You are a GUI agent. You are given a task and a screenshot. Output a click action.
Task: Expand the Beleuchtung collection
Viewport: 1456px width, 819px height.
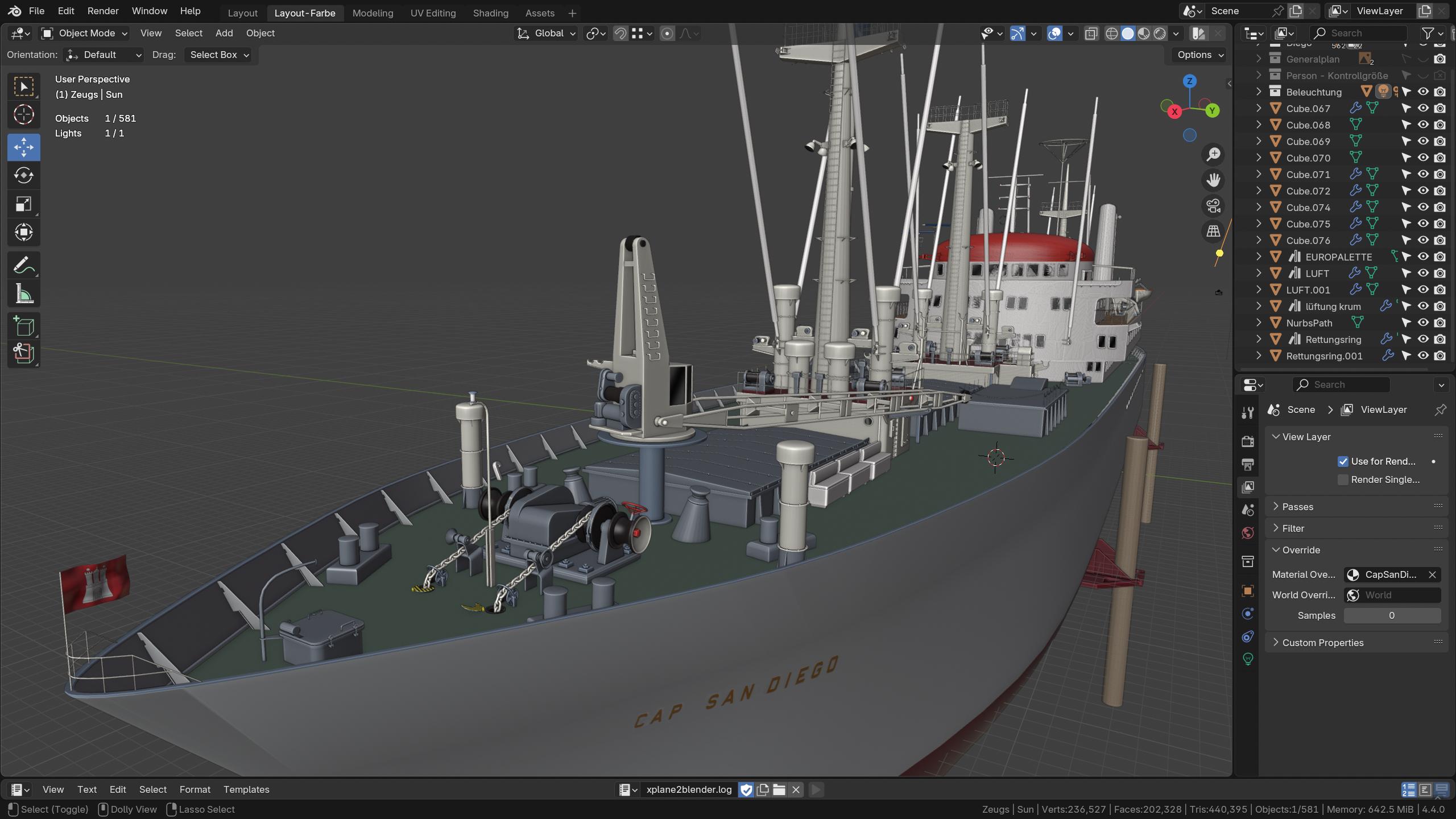tap(1259, 92)
